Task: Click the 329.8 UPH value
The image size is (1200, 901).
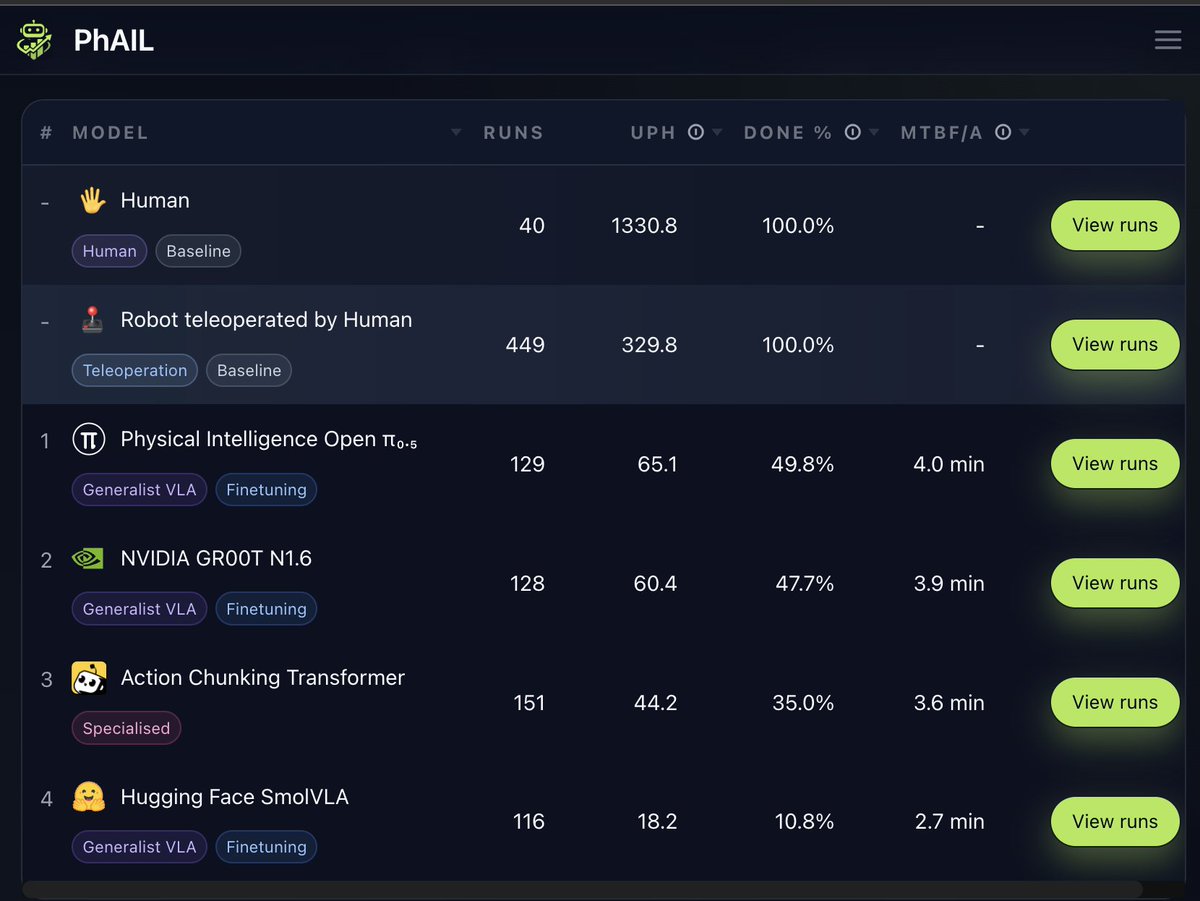Action: coord(650,345)
